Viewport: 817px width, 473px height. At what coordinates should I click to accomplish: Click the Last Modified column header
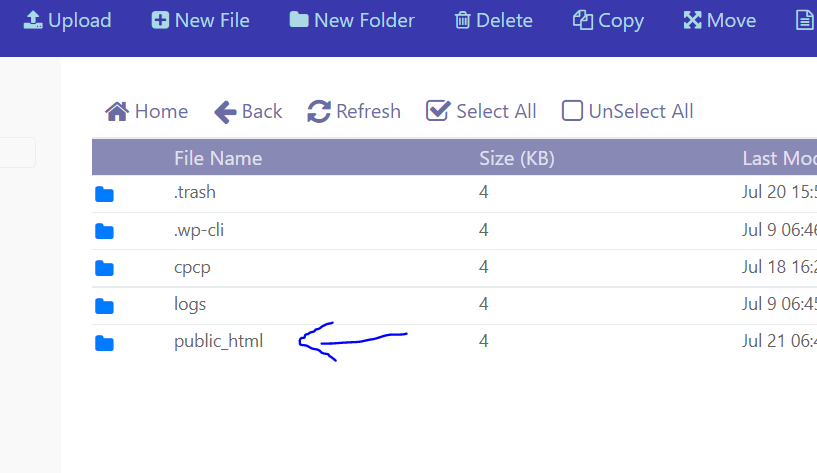[x=779, y=158]
